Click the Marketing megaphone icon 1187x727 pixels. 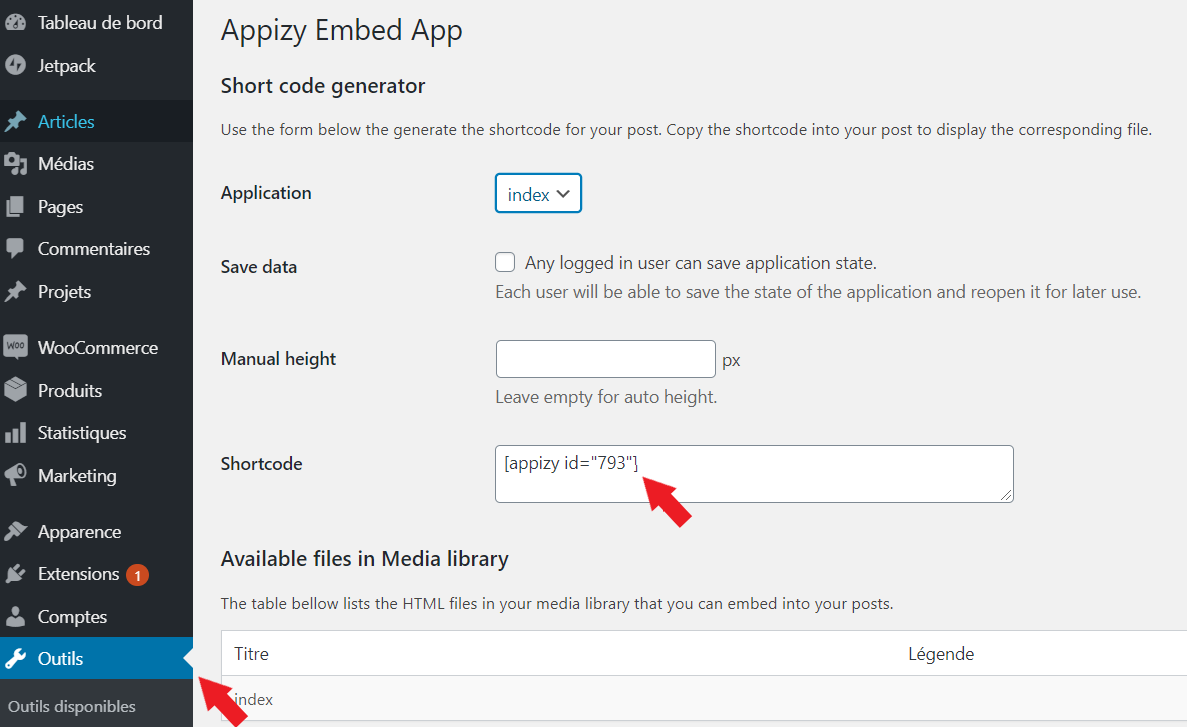coord(15,476)
